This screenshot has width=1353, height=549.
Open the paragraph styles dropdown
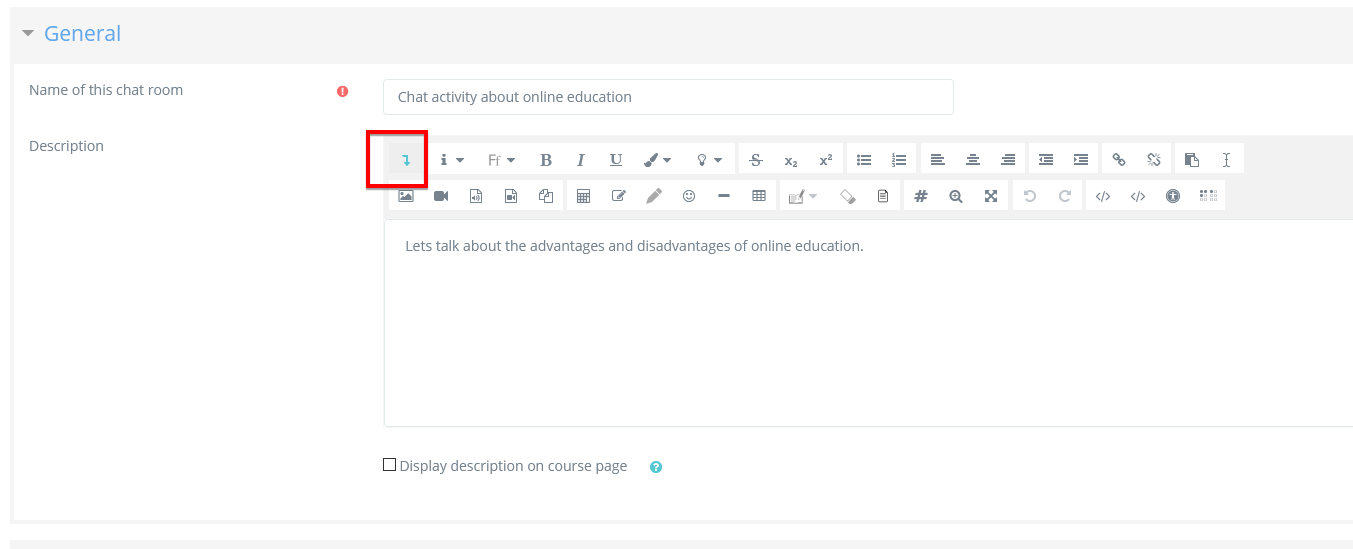click(452, 160)
